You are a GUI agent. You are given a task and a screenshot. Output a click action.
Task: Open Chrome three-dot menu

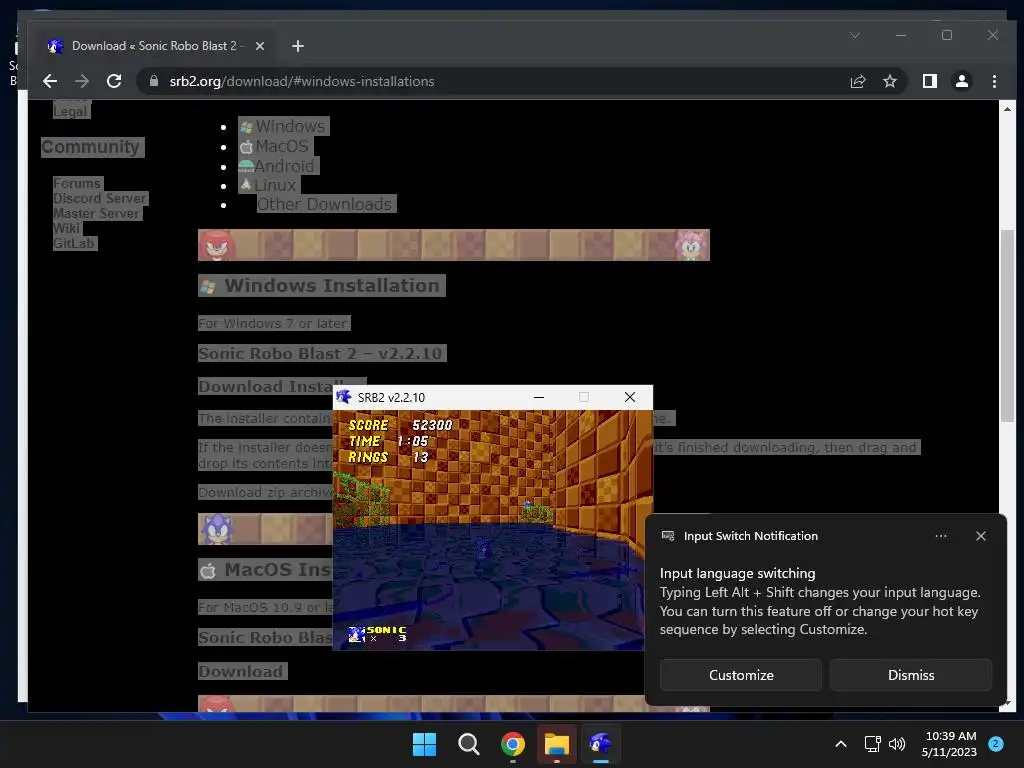[994, 81]
